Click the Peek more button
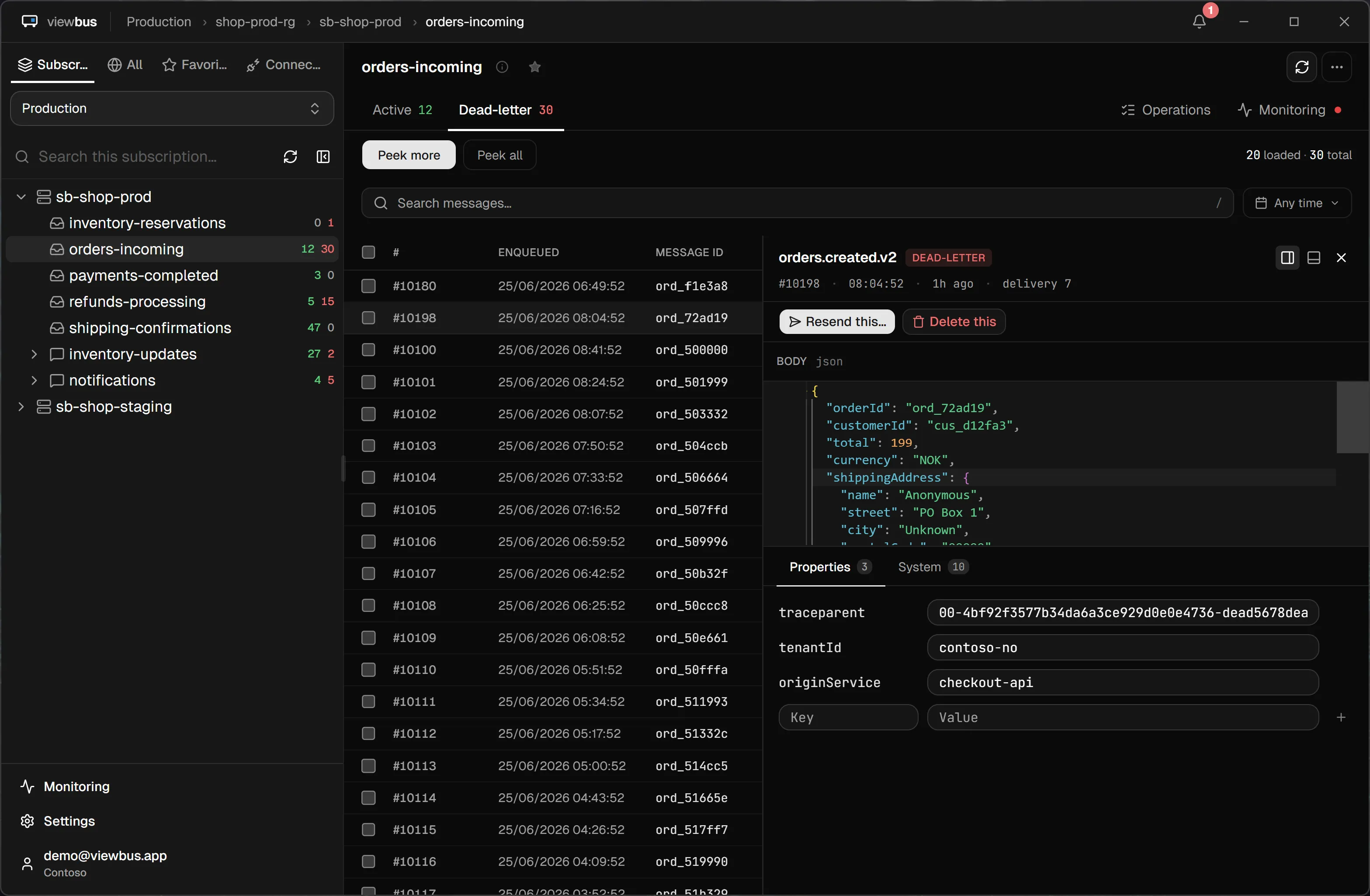The image size is (1370, 896). coord(409,155)
